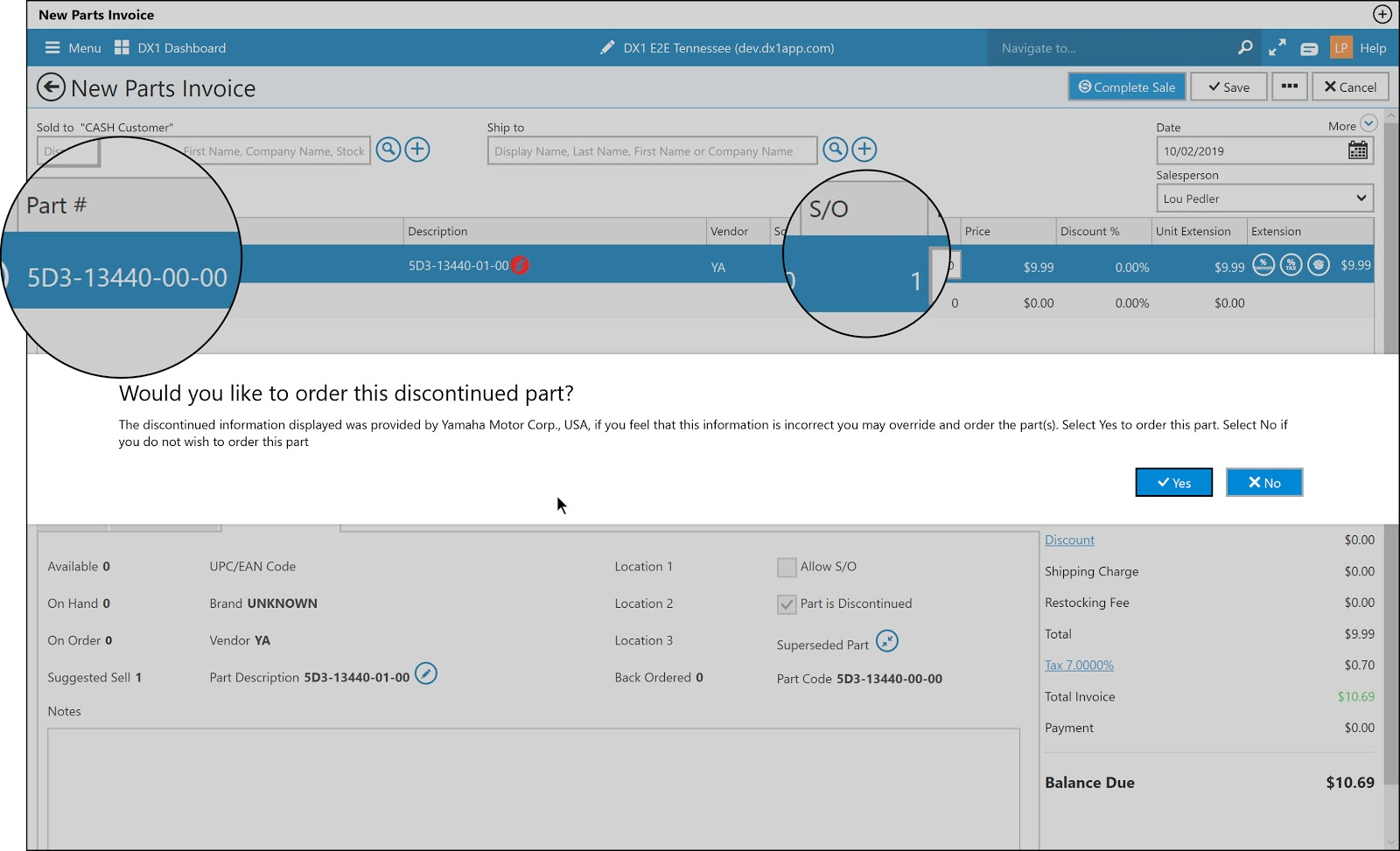Open the three-dot more actions button
1400x851 pixels.
pos(1290,87)
